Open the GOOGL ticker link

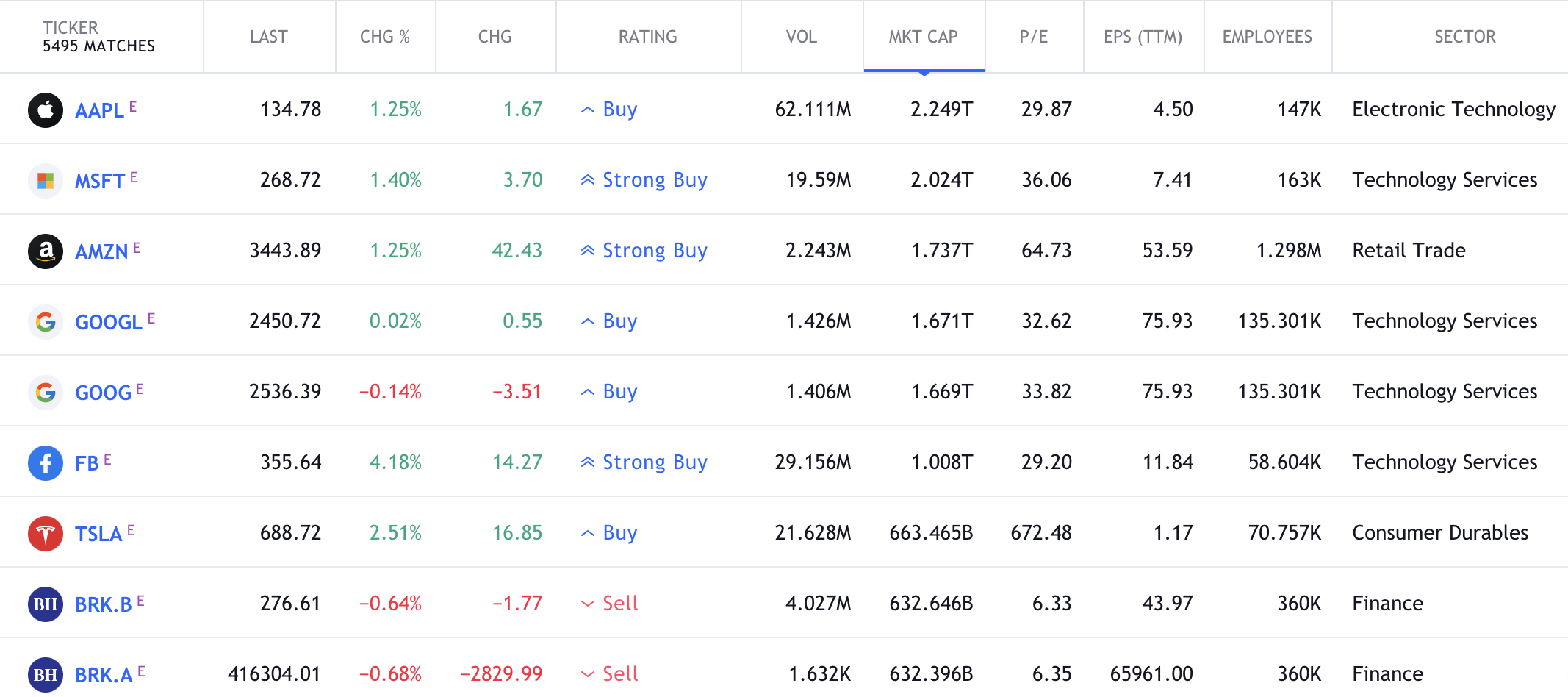(109, 322)
